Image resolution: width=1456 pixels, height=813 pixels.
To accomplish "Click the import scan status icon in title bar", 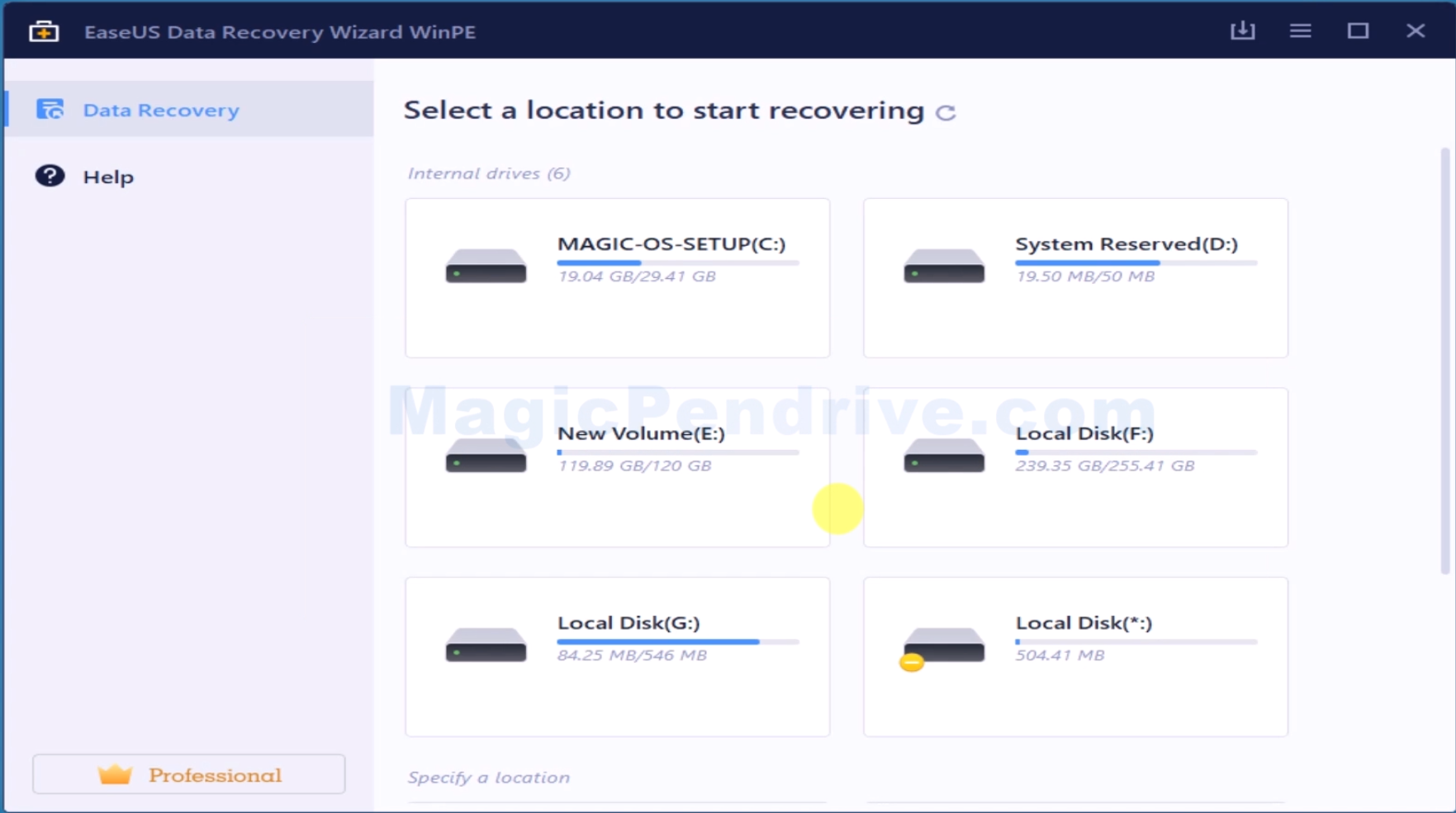I will tap(1242, 31).
